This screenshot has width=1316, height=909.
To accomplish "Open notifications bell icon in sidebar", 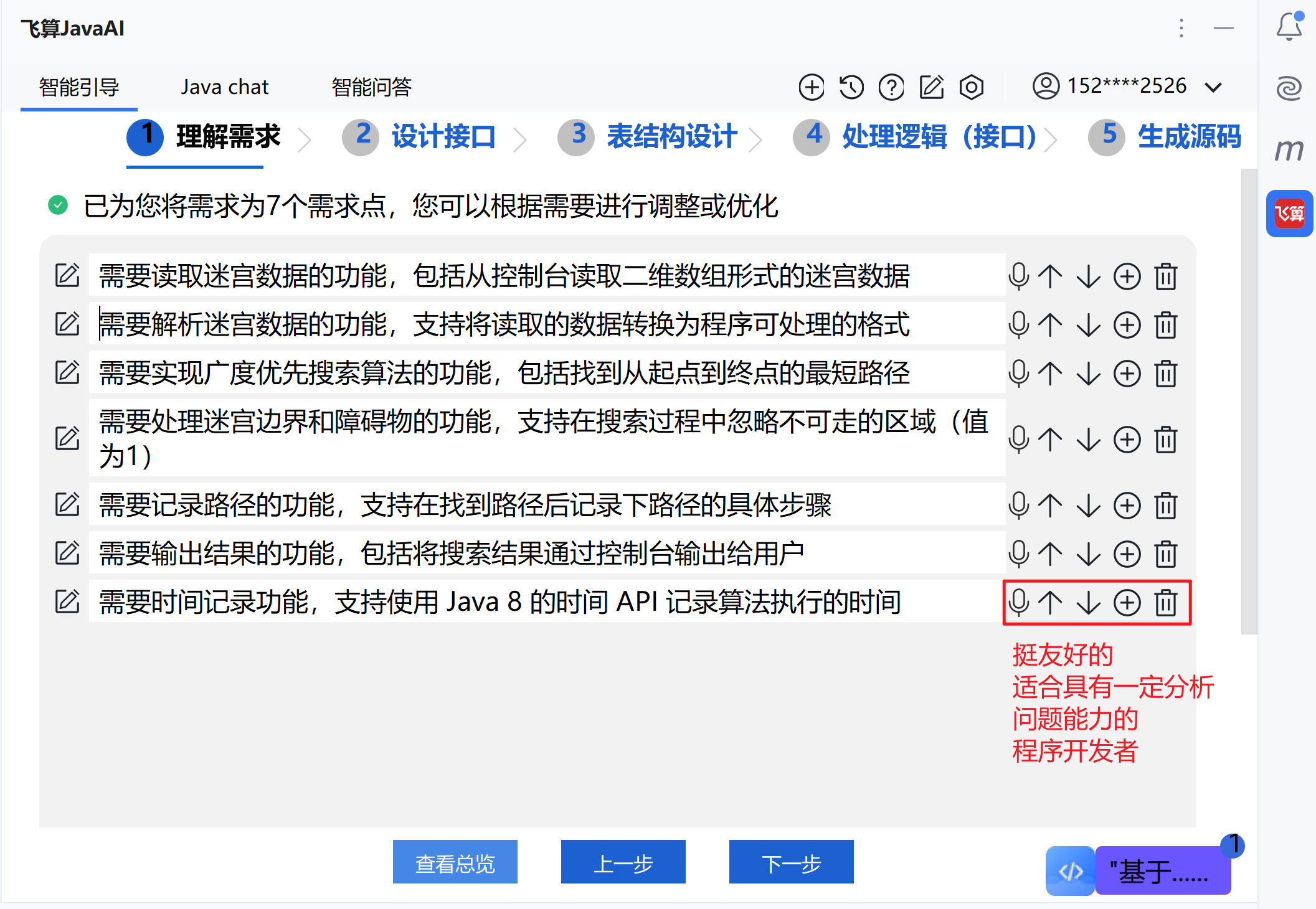I will click(1289, 27).
